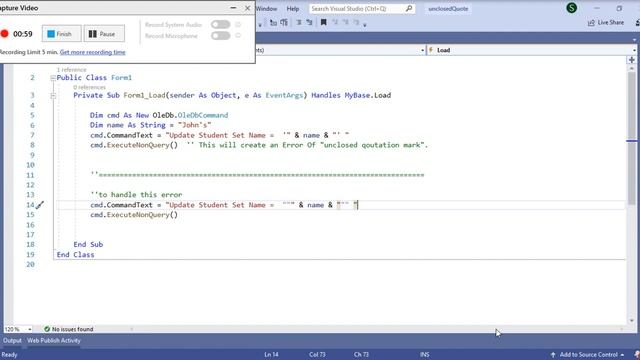The height and width of the screenshot is (360, 640).
Task: Follow the Get more recording time link
Action: pos(93,52)
